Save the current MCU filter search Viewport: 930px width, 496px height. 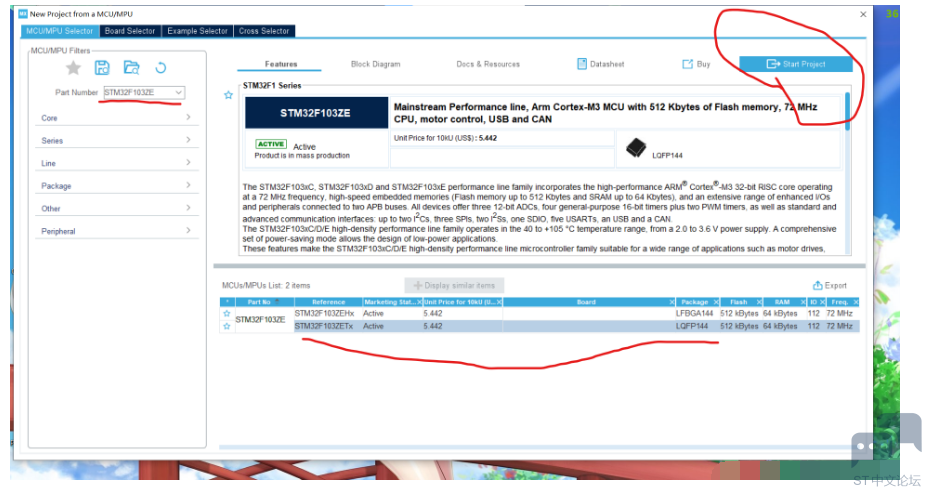tap(102, 68)
